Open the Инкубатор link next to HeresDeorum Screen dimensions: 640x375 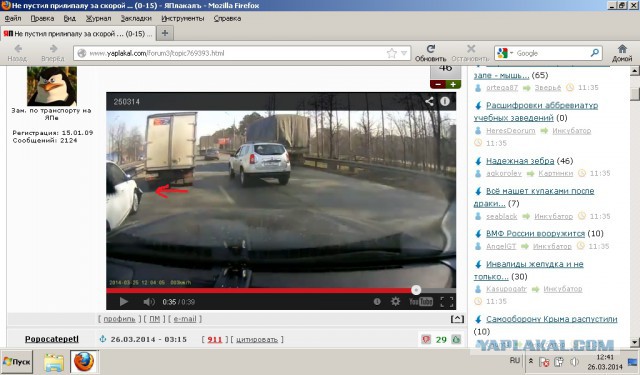(x=571, y=131)
